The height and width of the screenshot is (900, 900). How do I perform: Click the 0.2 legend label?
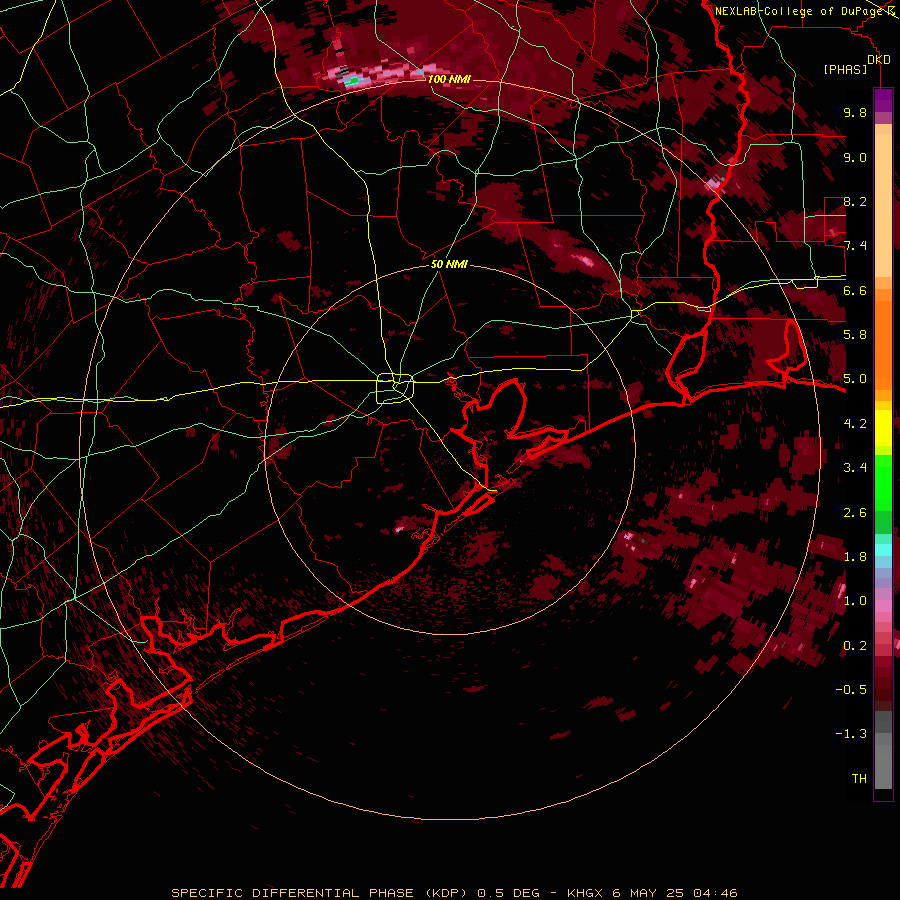pos(855,646)
